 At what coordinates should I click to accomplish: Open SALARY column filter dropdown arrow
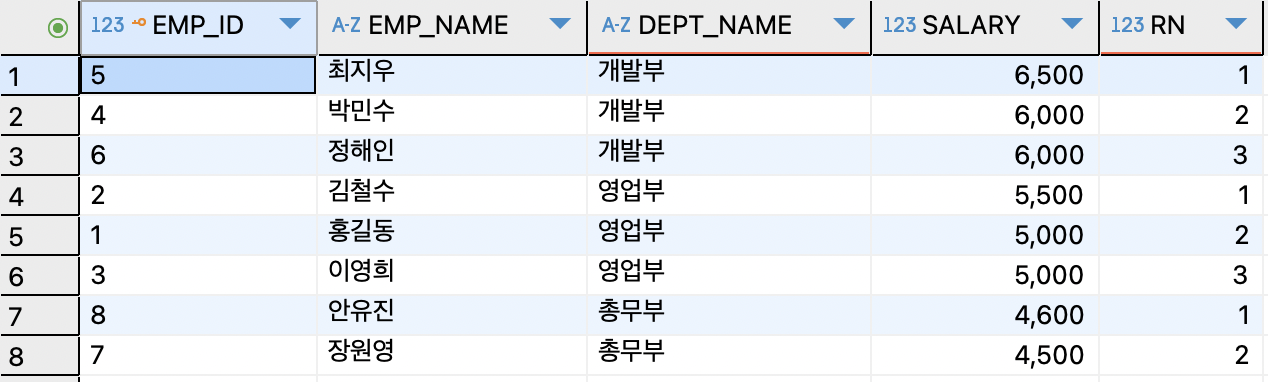[x=1073, y=24]
